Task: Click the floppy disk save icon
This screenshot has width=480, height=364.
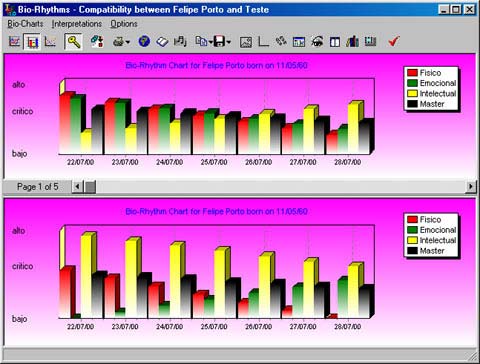Action: point(219,42)
